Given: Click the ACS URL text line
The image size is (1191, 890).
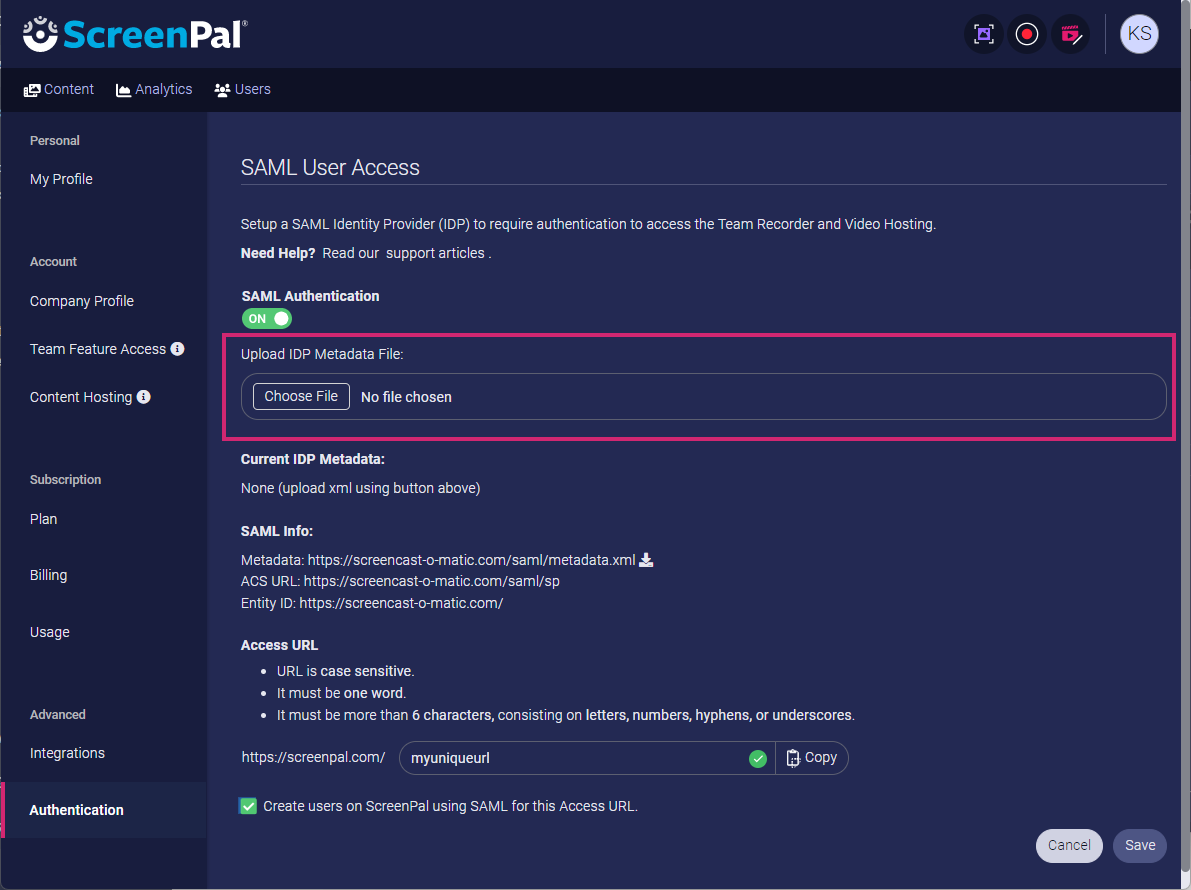Looking at the screenshot, I should coord(400,581).
